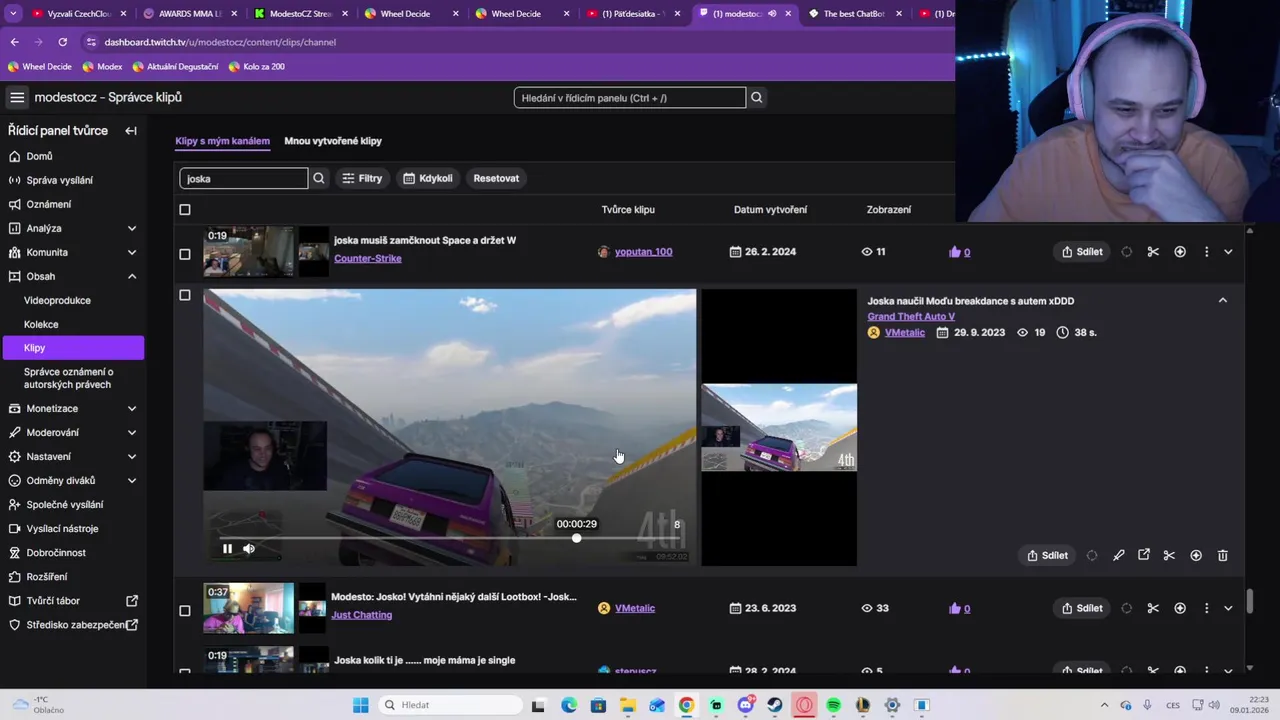The image size is (1280, 720).
Task: Collapse the Řídicí panel tvůrce sidebar
Action: (x=131, y=131)
